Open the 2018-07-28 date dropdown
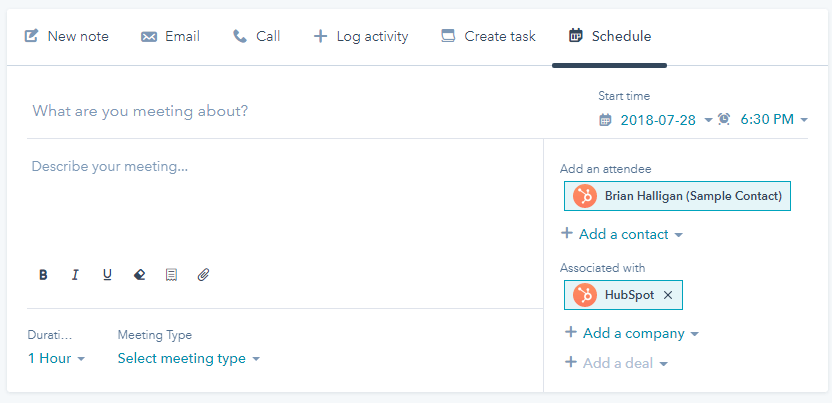Viewport: 832px width, 403px height. (x=666, y=120)
